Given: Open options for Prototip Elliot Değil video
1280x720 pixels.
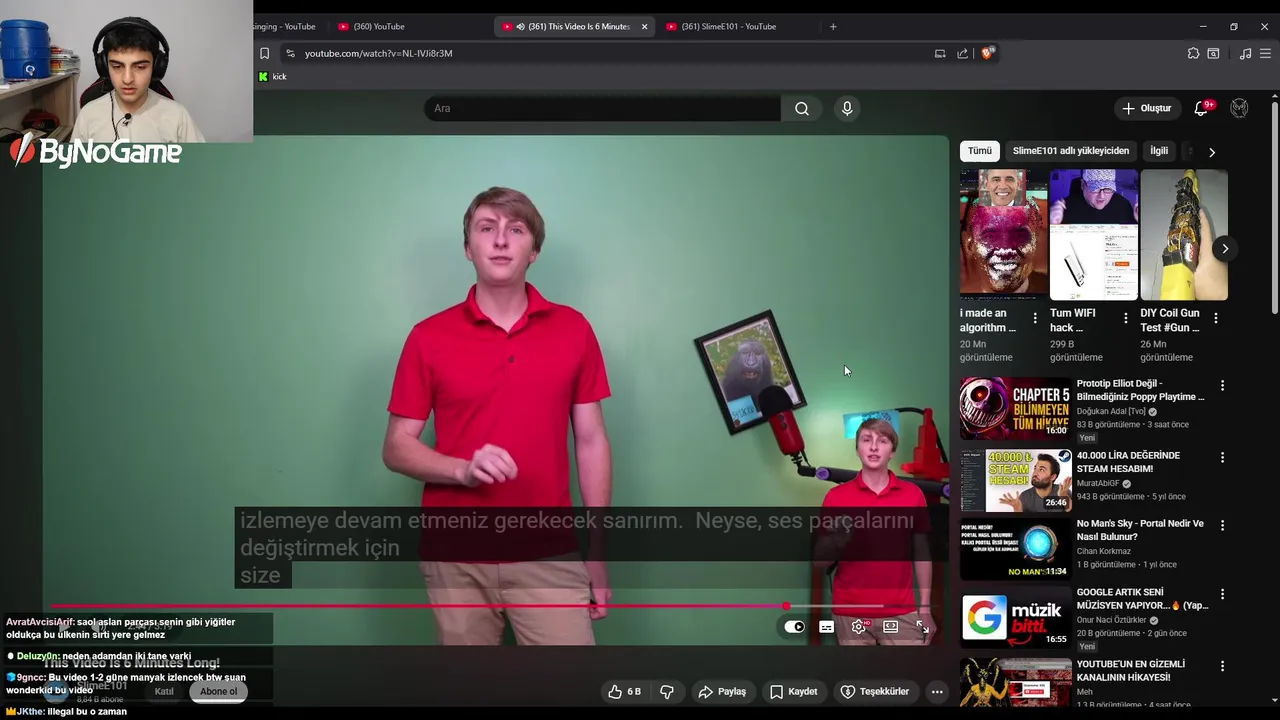Looking at the screenshot, I should point(1222,385).
